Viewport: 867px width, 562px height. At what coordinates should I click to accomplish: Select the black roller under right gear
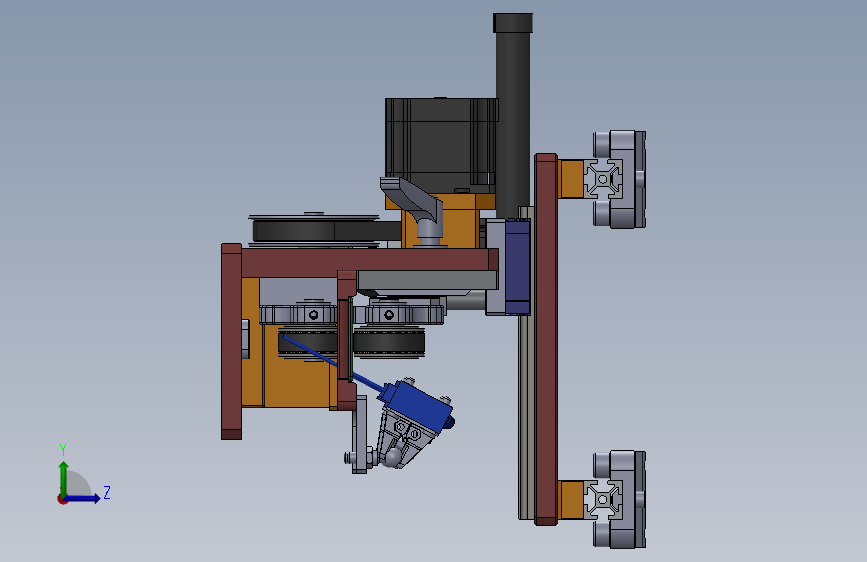click(389, 341)
